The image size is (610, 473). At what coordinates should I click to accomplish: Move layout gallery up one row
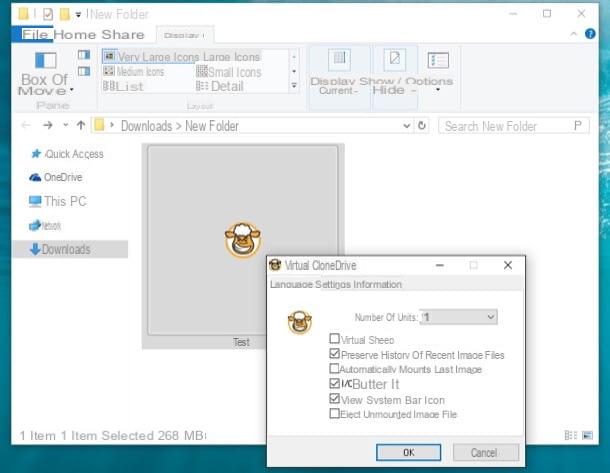click(294, 57)
